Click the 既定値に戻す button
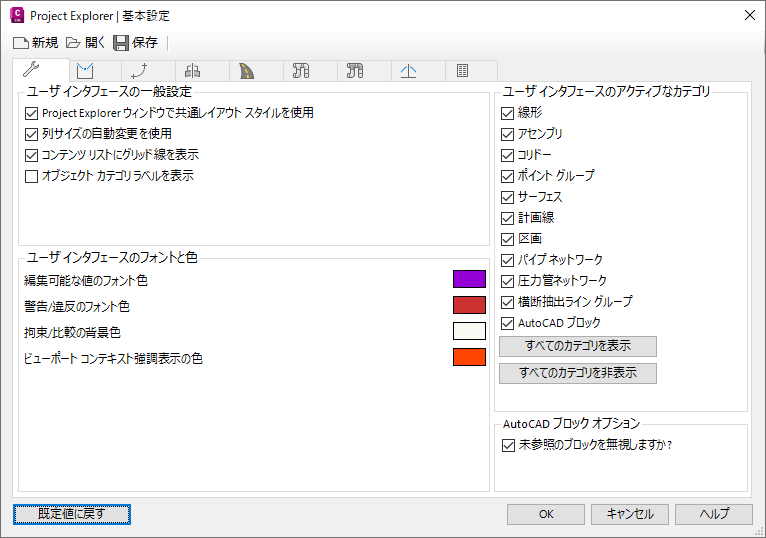Image resolution: width=766 pixels, height=538 pixels. tap(72, 515)
